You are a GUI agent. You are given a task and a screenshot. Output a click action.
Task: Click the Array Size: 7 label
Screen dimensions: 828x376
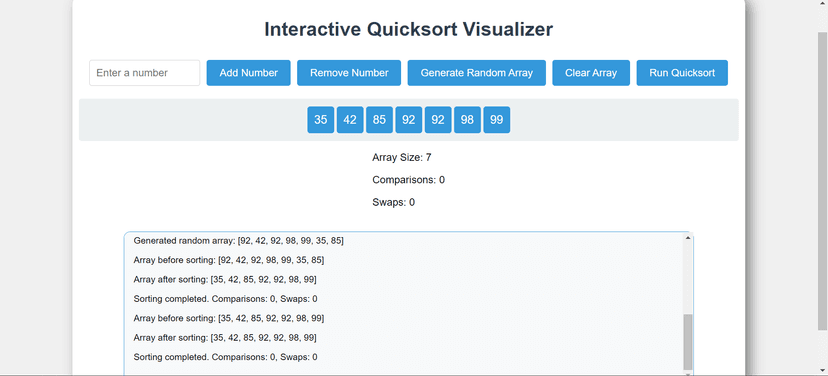(x=402, y=157)
